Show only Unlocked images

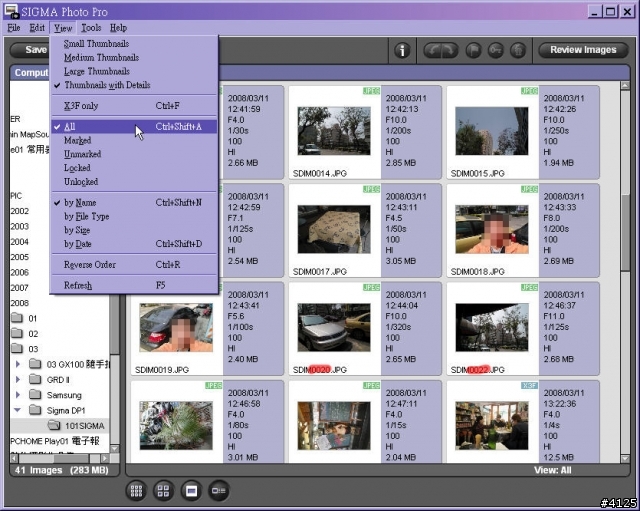(x=133, y=182)
